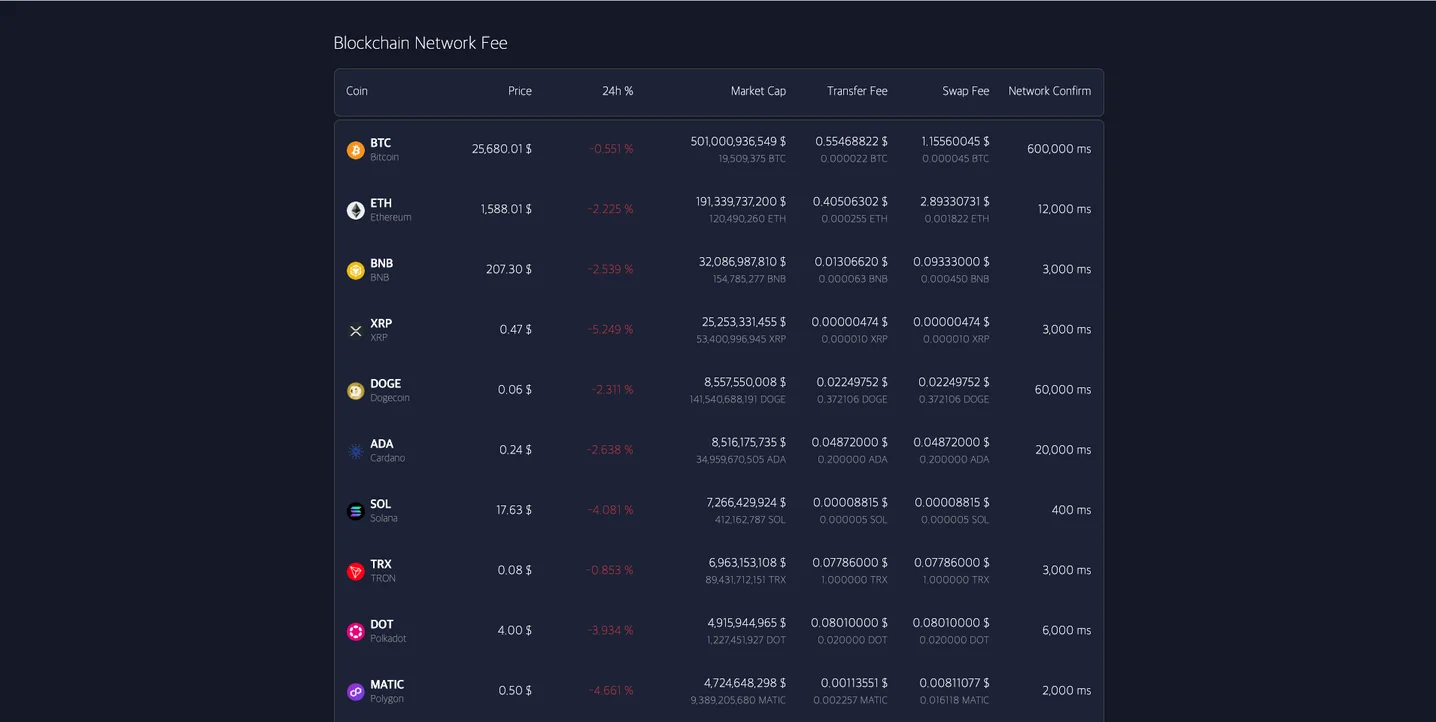Sort by the Swap Fee column header
1436x722 pixels.
[966, 91]
